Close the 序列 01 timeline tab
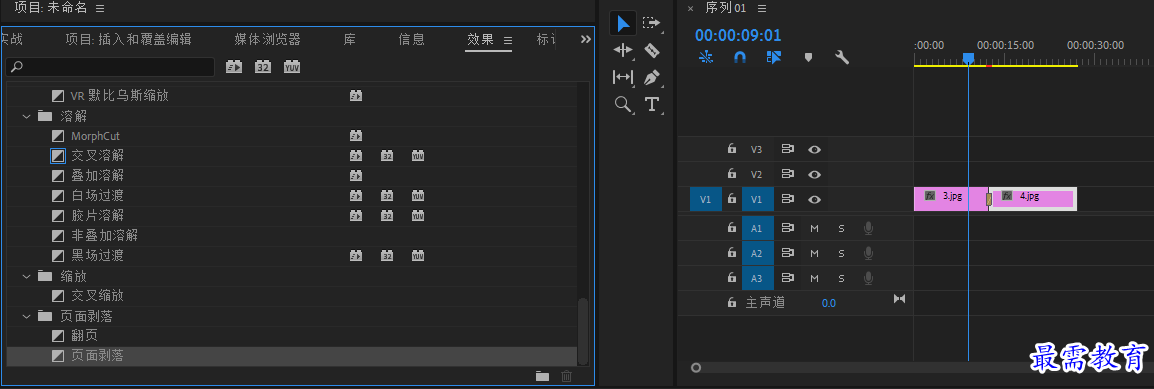1154x389 pixels. 690,9
